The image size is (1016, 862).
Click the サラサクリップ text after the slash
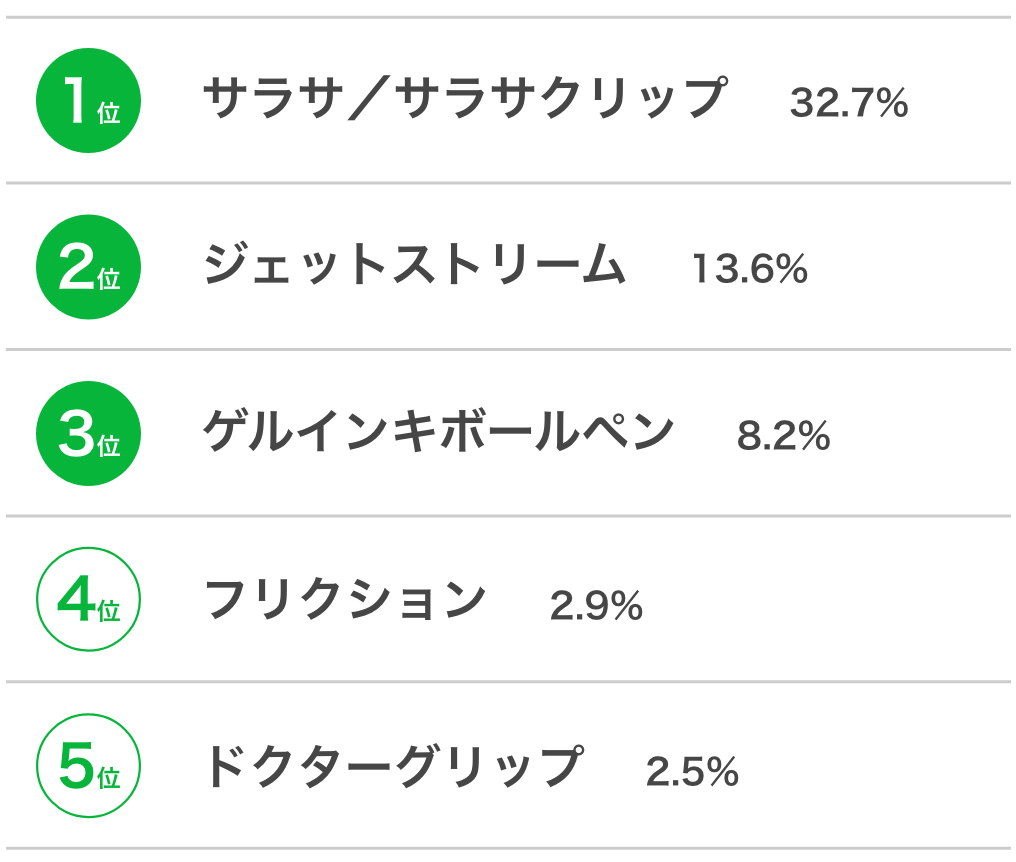tap(561, 99)
